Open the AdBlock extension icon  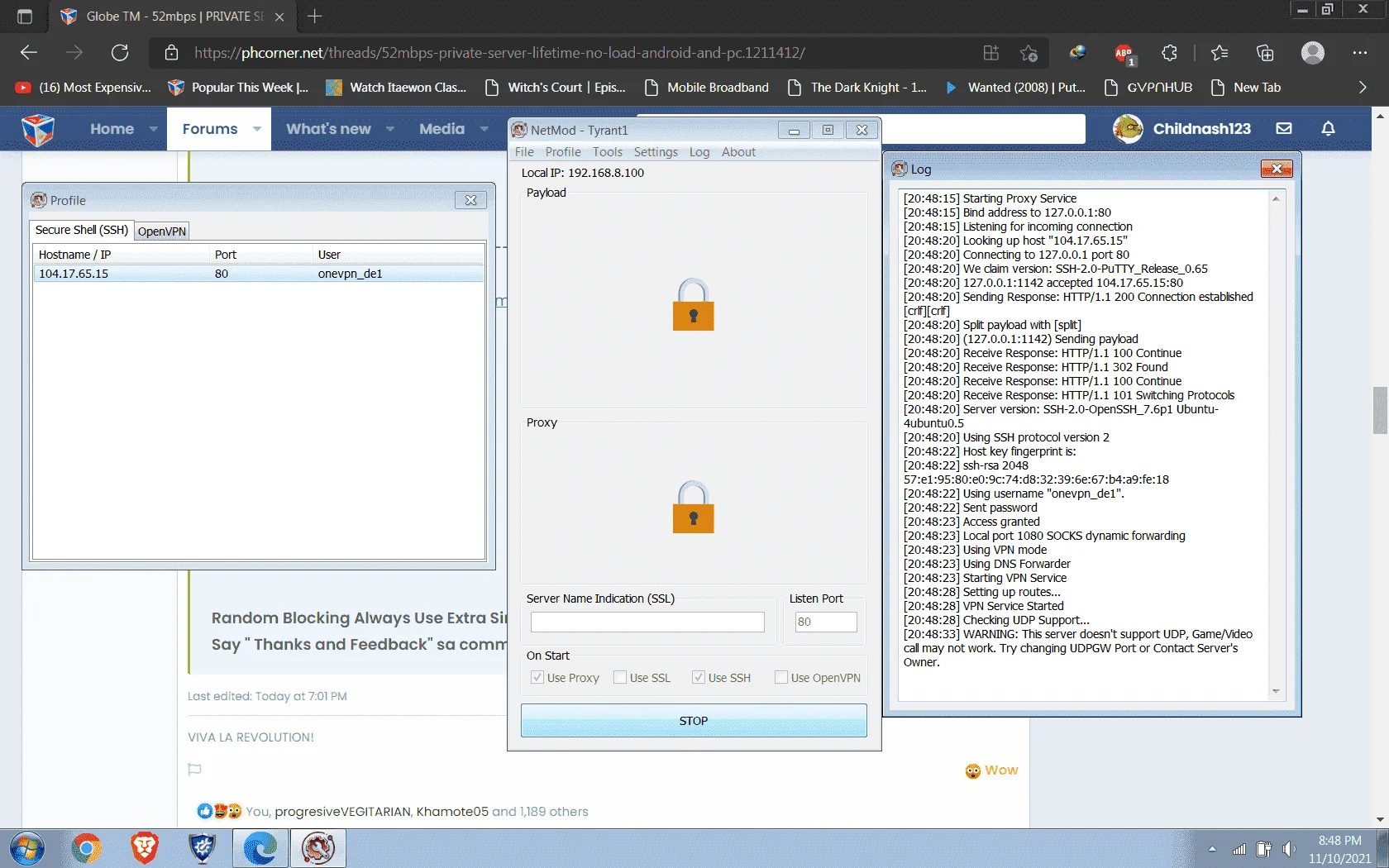(1124, 54)
